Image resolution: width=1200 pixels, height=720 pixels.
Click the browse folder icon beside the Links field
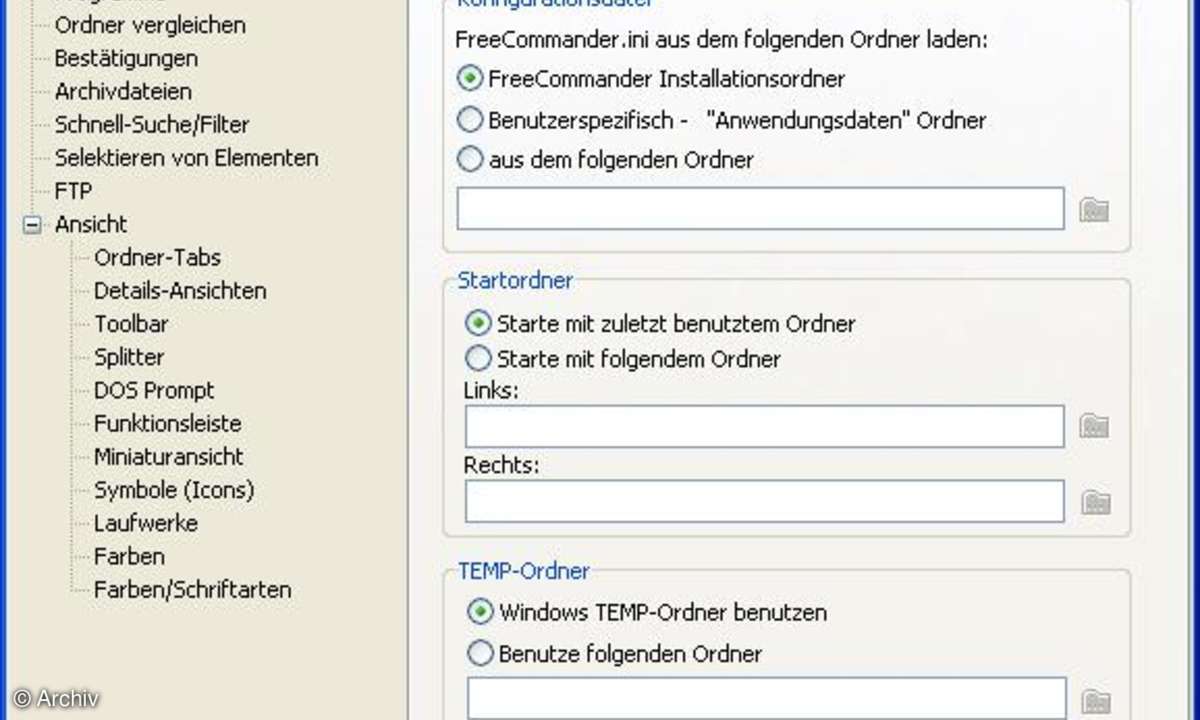[x=1095, y=427]
